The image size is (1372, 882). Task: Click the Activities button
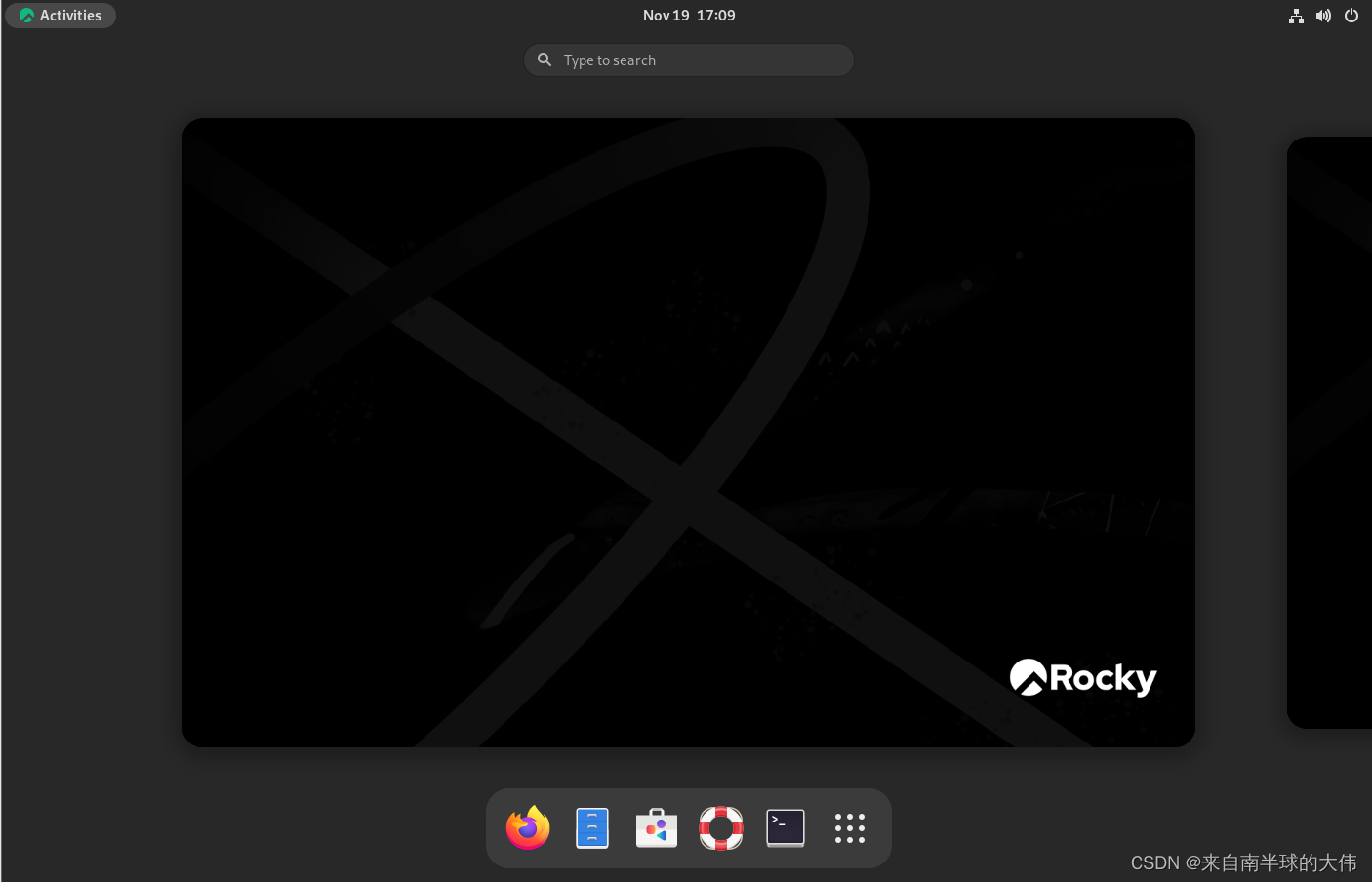coord(61,16)
